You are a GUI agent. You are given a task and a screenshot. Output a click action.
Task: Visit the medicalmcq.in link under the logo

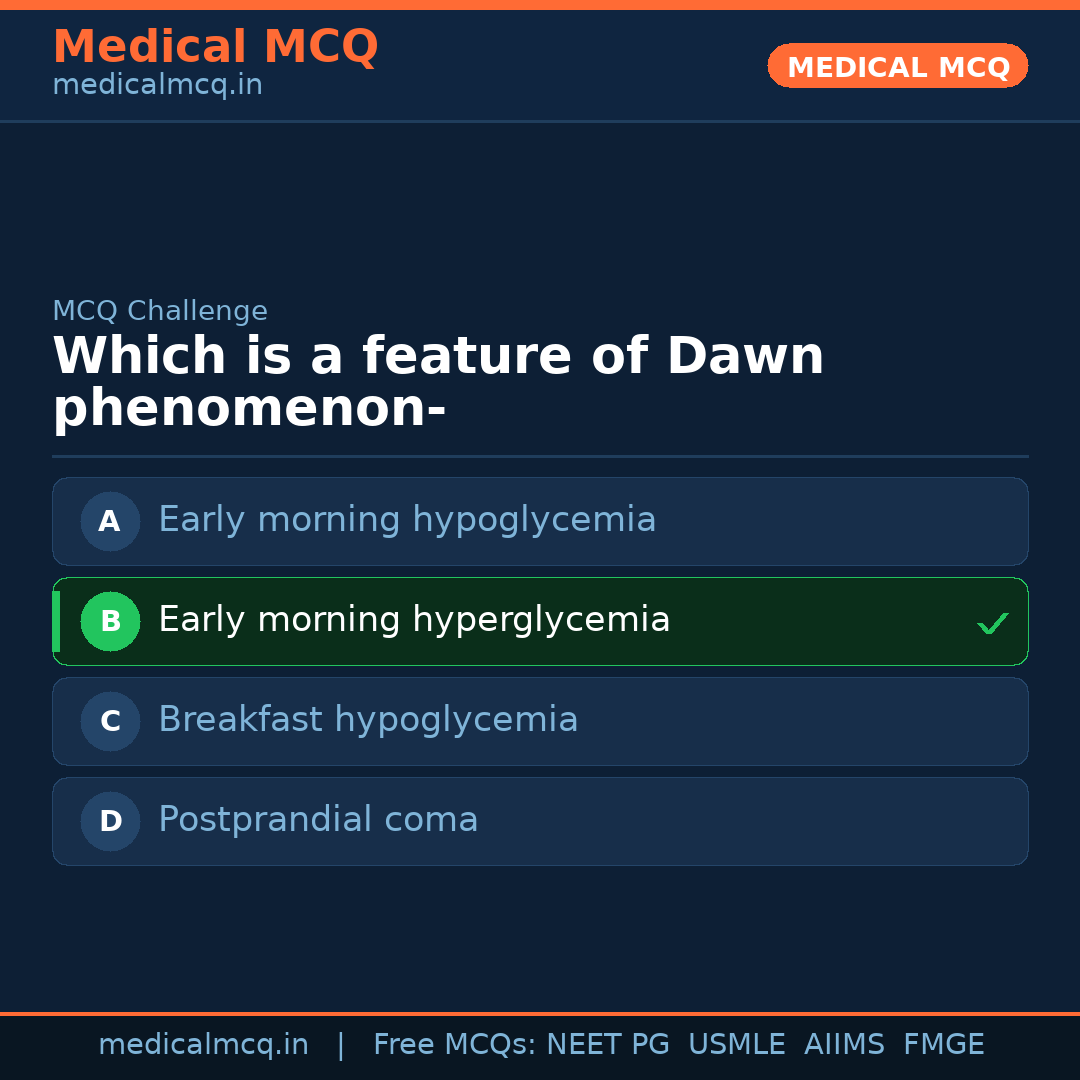[x=156, y=84]
